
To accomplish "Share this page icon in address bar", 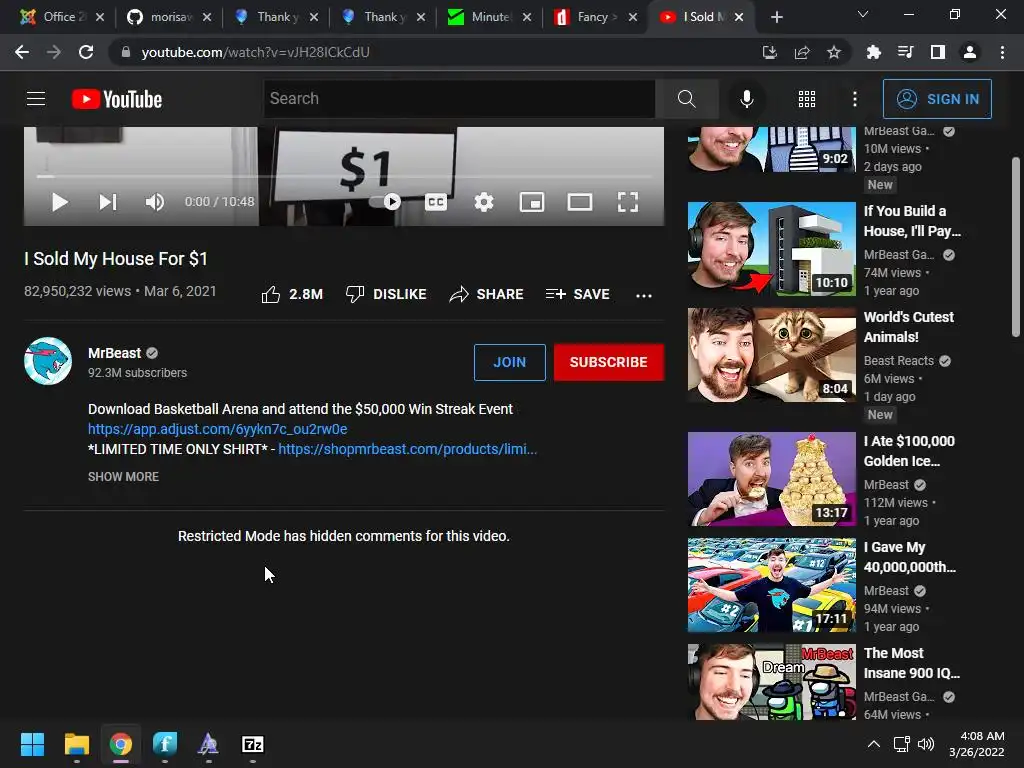I will 802,52.
